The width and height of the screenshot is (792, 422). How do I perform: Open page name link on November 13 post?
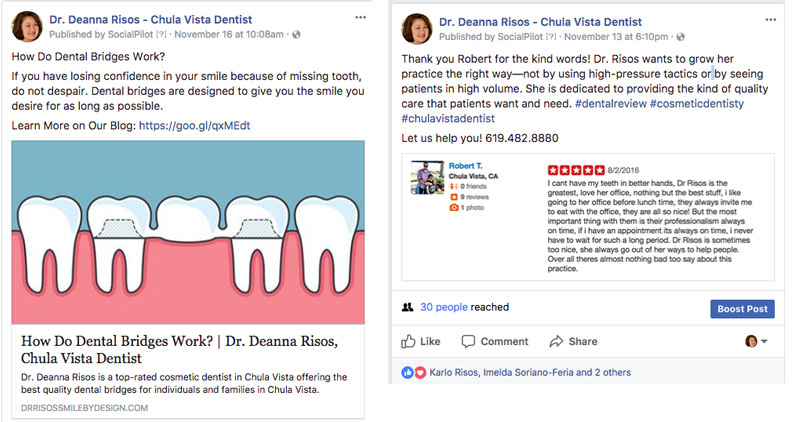(x=540, y=22)
